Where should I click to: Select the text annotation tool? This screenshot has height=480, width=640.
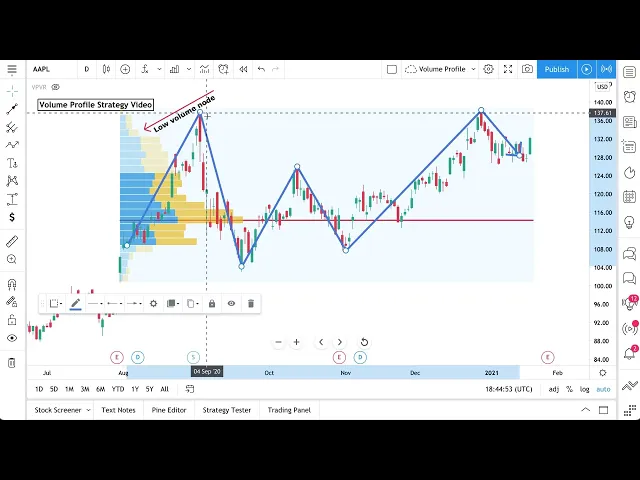[12, 163]
